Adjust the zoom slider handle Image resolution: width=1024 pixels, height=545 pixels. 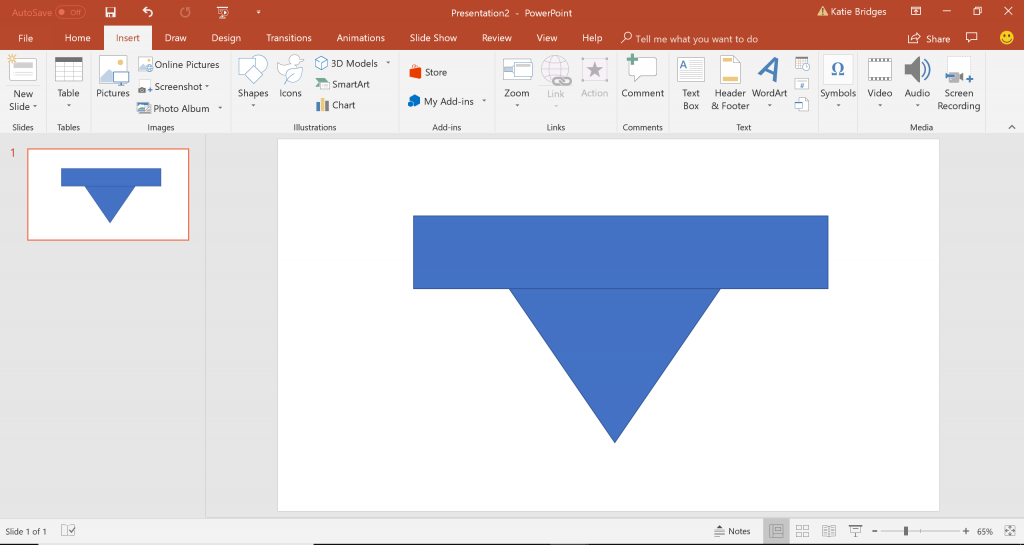point(906,531)
